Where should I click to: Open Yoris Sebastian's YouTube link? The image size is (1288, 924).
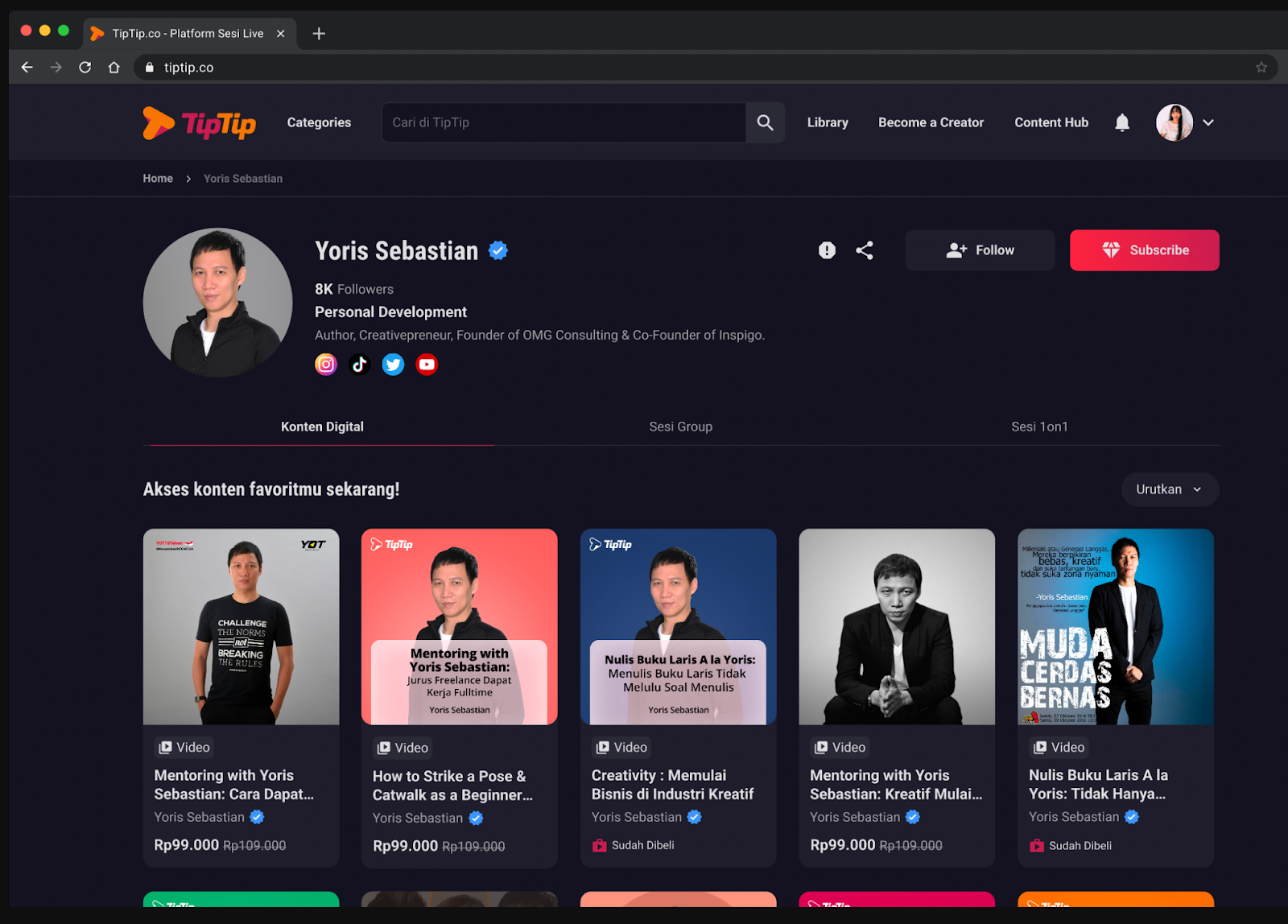pos(427,365)
